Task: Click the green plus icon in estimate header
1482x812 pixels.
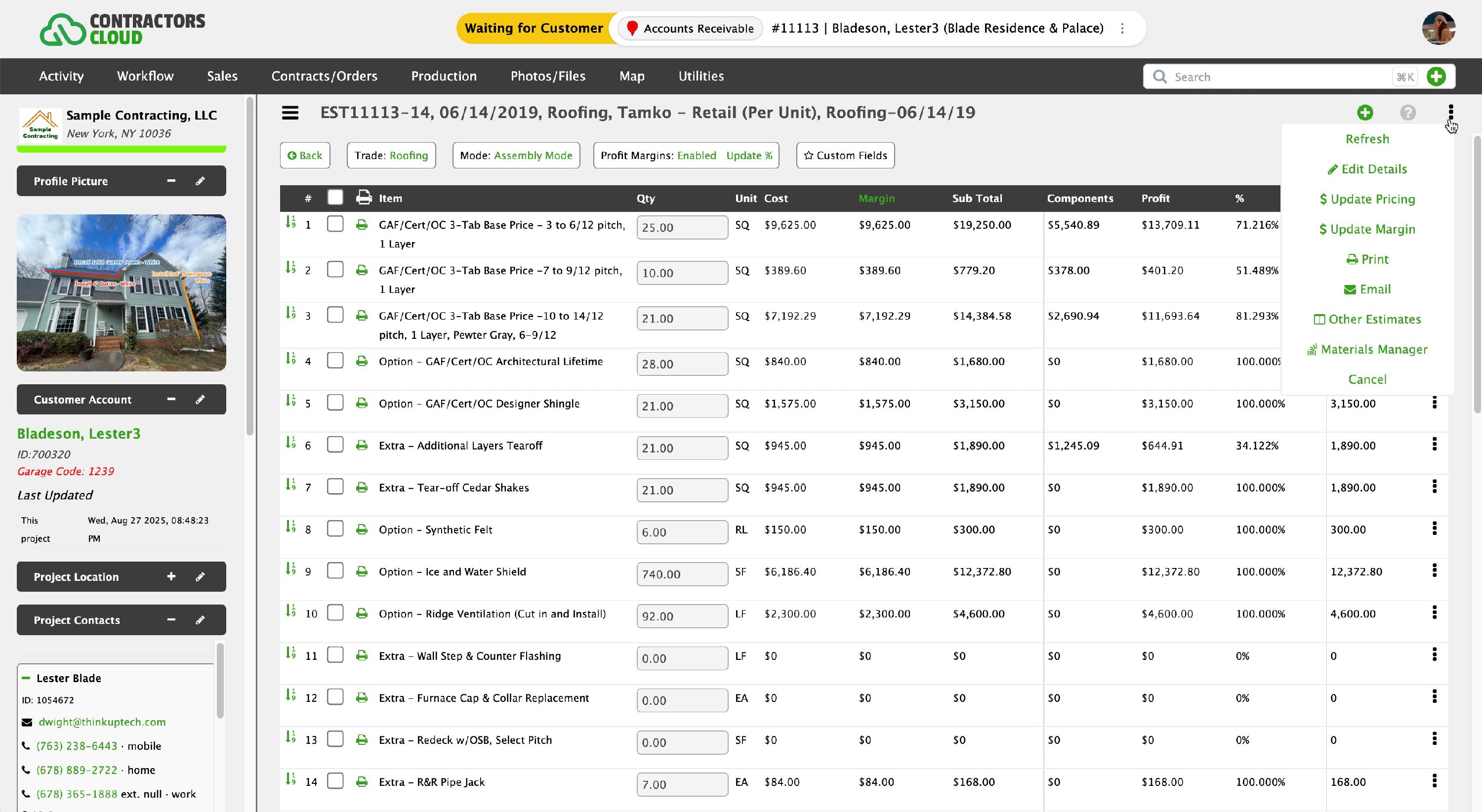Action: tap(1364, 113)
